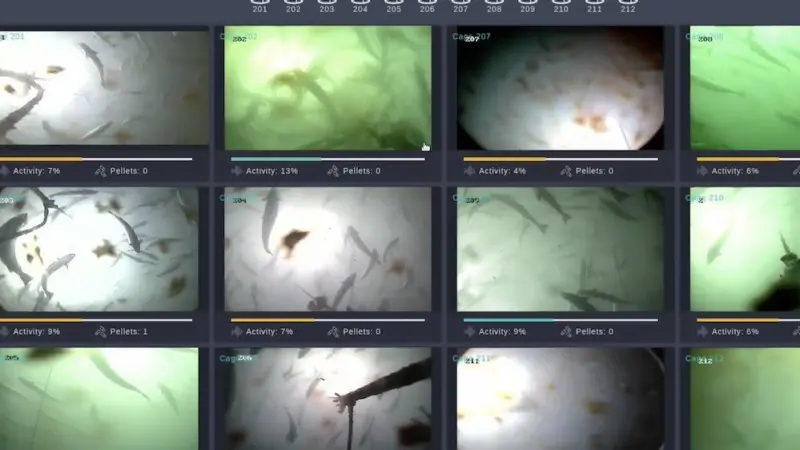Viewport: 800px width, 450px height.
Task: Select cage 209 in the top cage strip
Action: point(528,6)
